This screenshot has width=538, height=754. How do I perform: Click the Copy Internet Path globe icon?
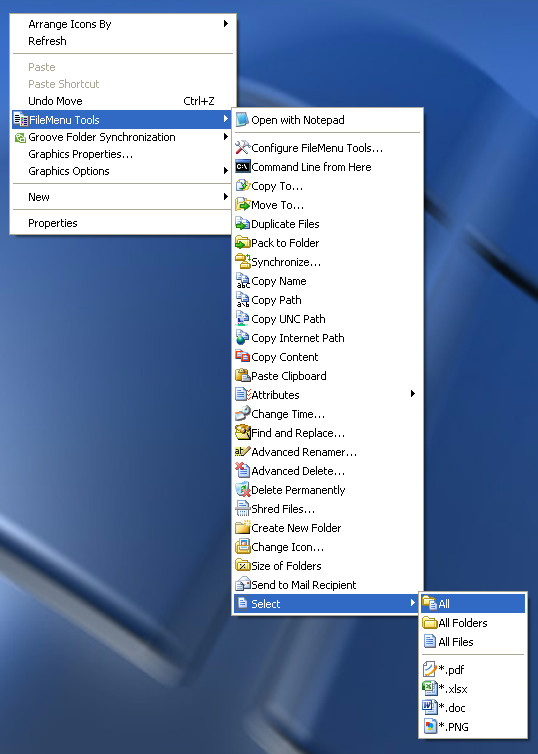[x=242, y=338]
